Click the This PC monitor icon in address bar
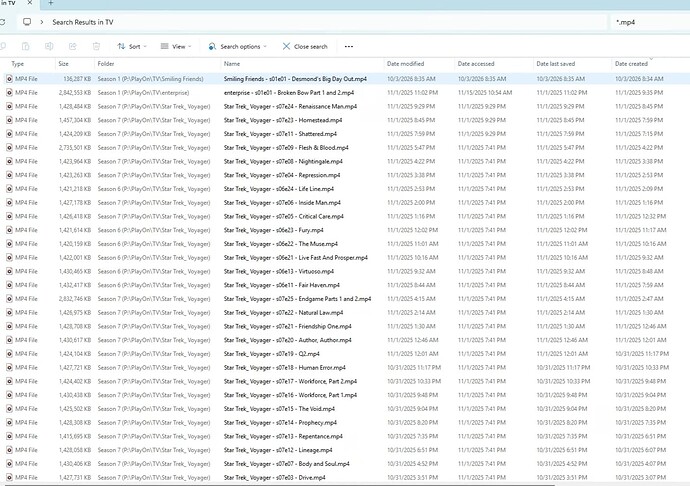690x486 pixels. pos(27,22)
